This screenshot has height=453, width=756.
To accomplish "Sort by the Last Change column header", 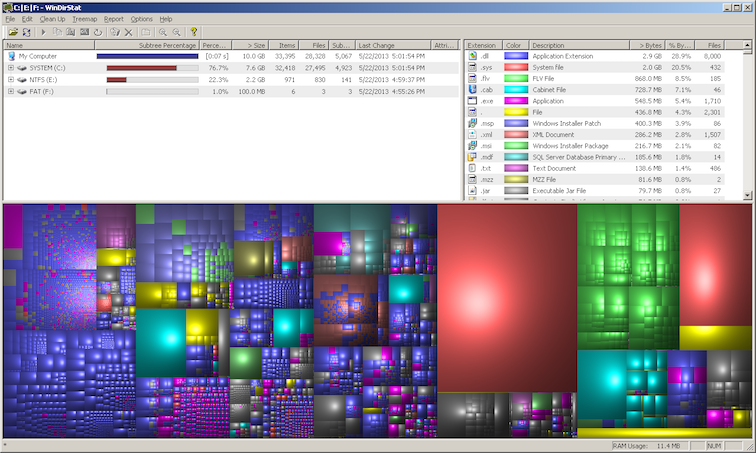I will (393, 45).
